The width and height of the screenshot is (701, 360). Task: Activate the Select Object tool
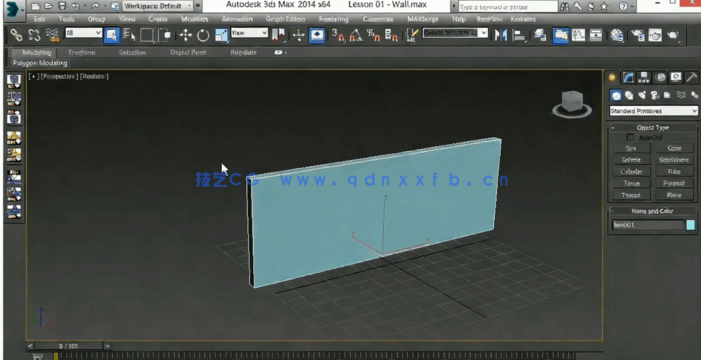coord(111,35)
